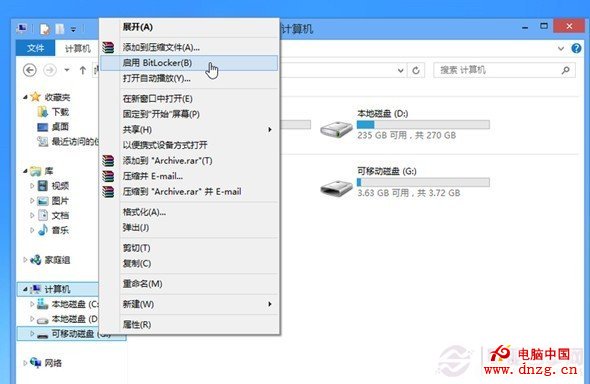
Task: Switch to the 计算机 ribbon tab
Action: click(78, 49)
